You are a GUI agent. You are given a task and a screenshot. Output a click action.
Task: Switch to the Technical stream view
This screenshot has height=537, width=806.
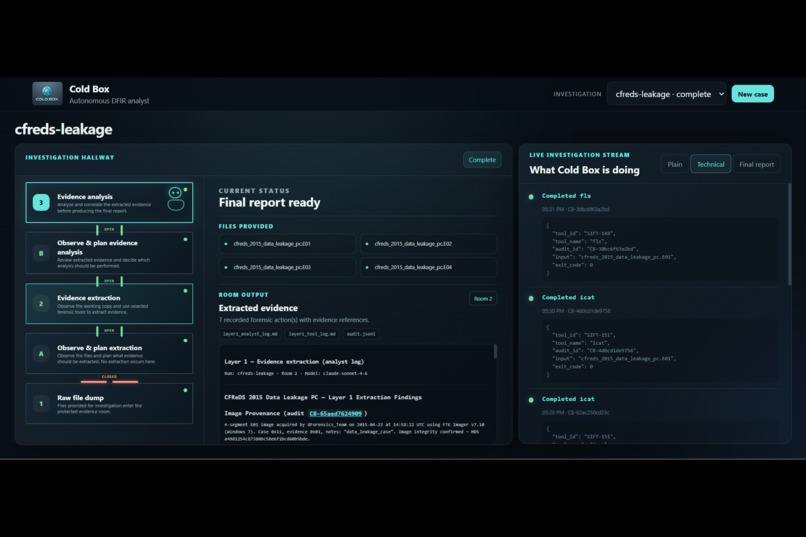point(710,164)
